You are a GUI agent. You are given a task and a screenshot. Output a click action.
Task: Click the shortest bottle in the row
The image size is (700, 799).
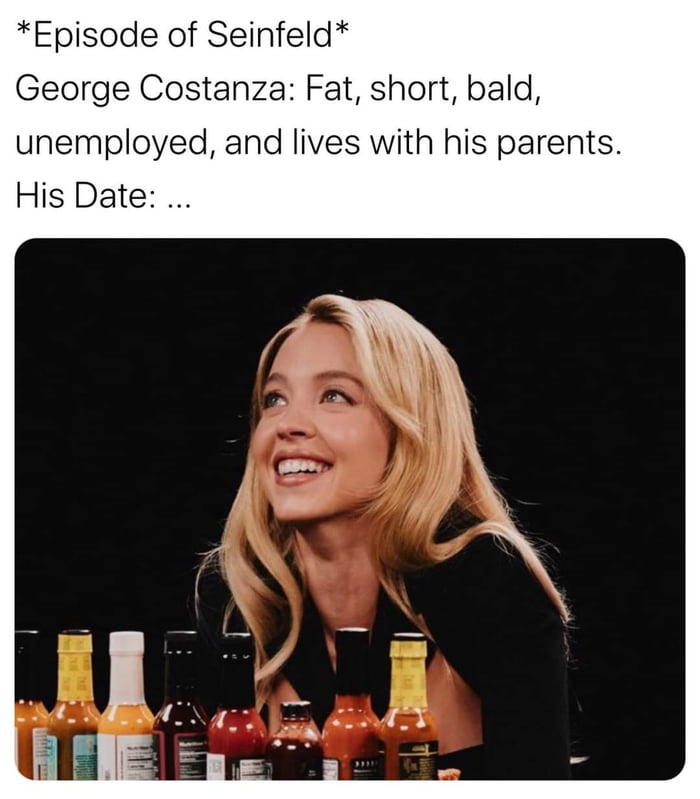coord(295,745)
